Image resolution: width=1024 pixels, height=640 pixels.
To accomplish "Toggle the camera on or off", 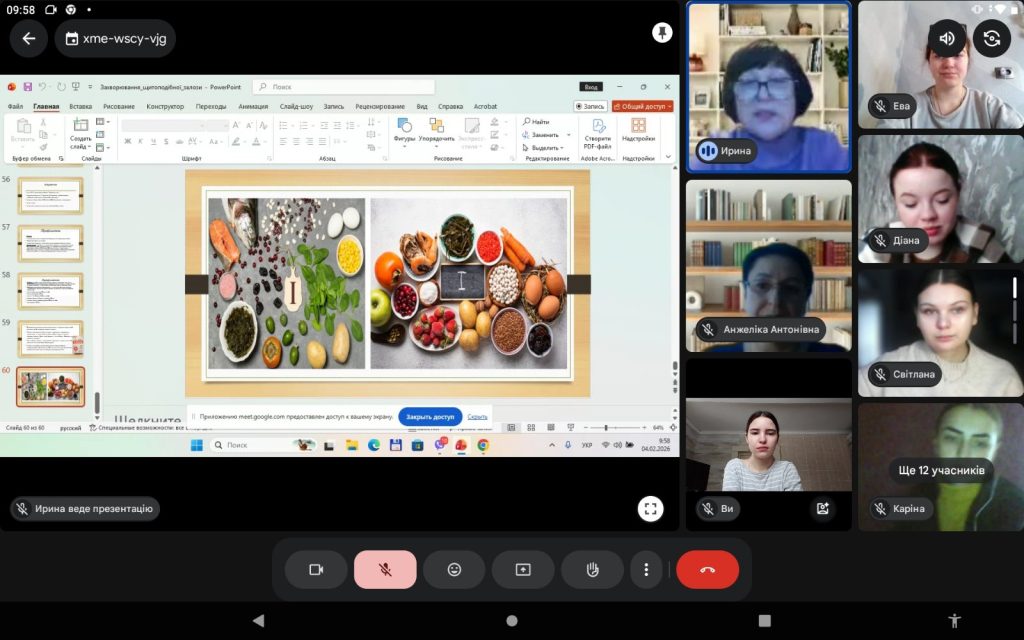I will click(x=316, y=569).
